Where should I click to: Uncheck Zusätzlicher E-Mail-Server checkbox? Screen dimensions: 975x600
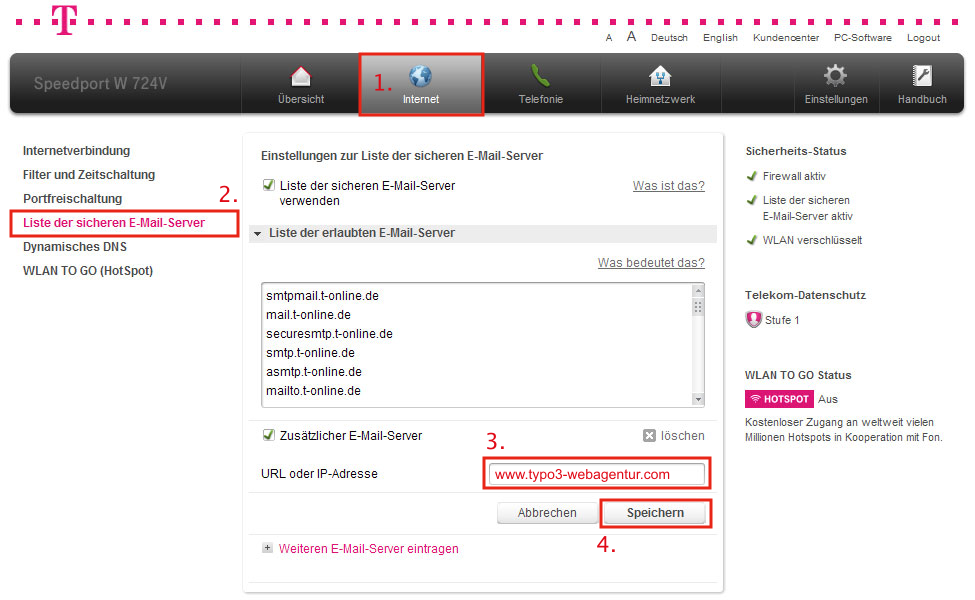tap(269, 435)
